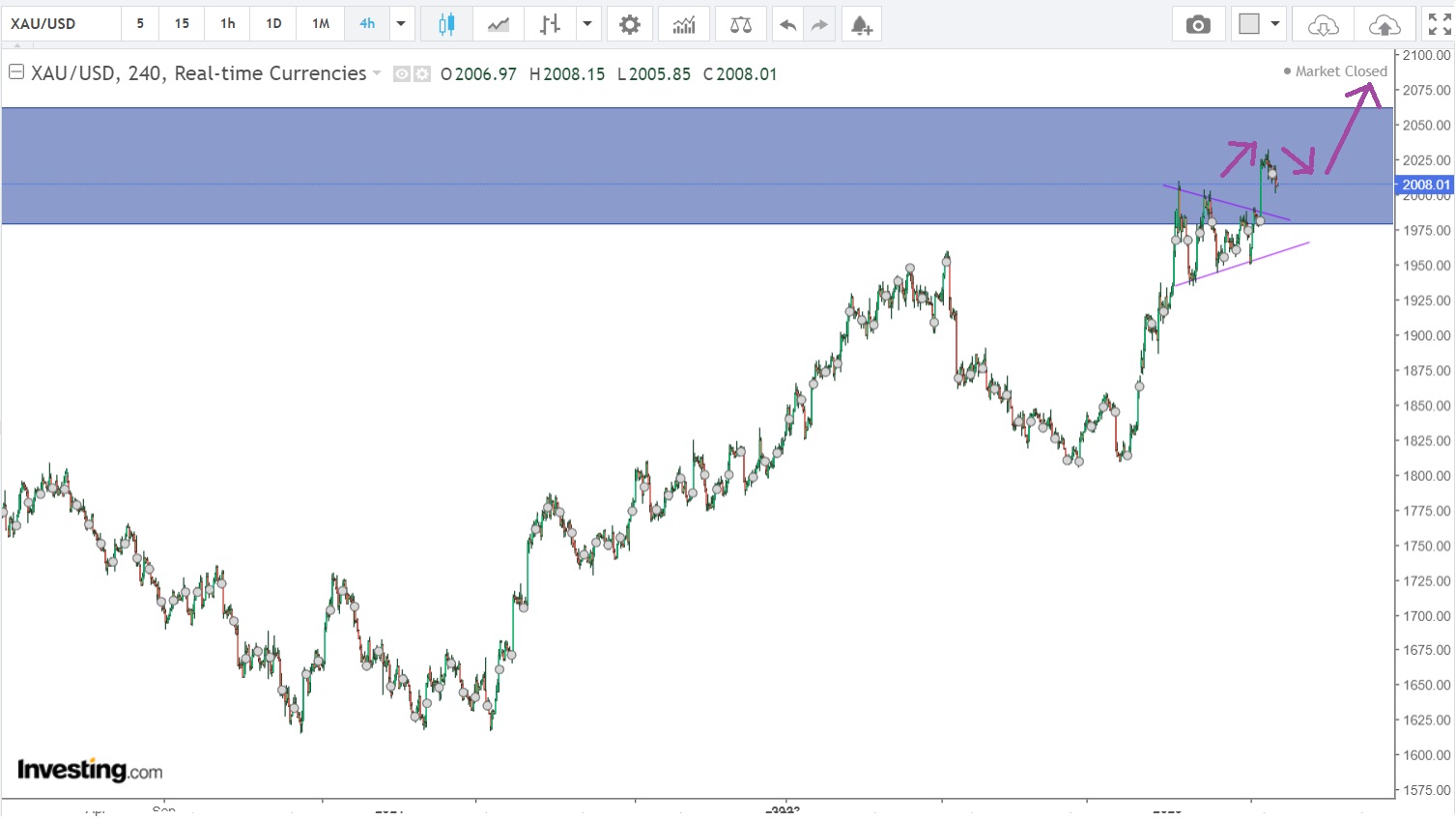The width and height of the screenshot is (1456, 821).
Task: Select the candlestick chart style
Action: point(446,24)
